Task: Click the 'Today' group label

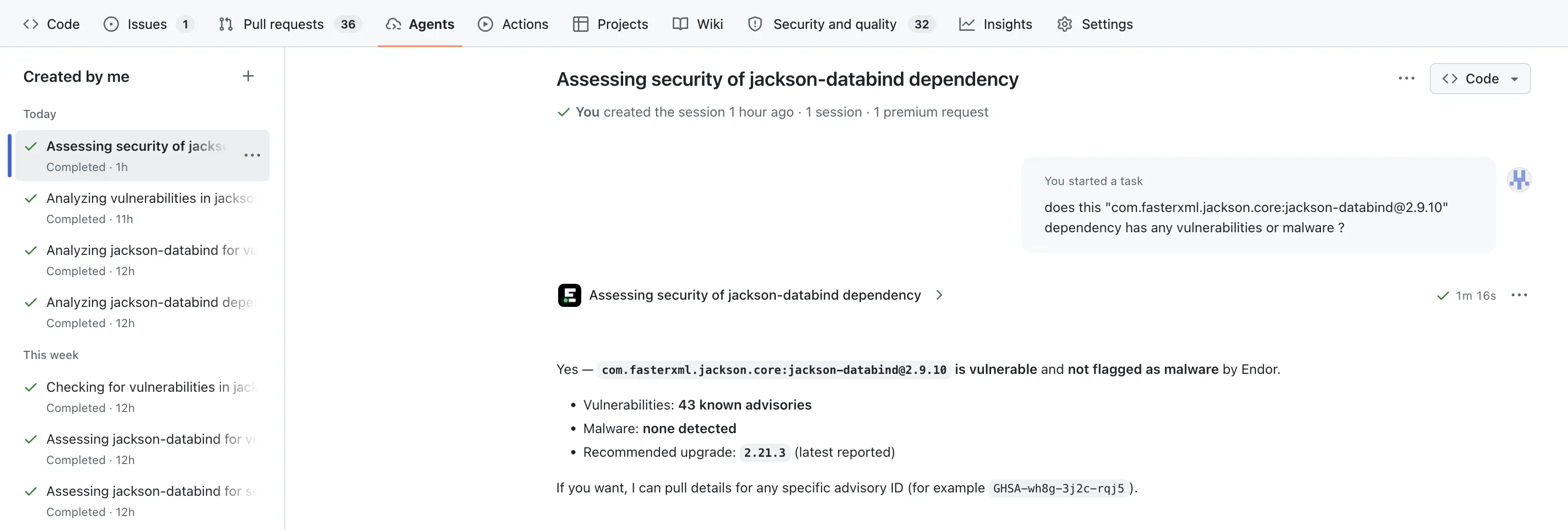Action: click(x=39, y=115)
